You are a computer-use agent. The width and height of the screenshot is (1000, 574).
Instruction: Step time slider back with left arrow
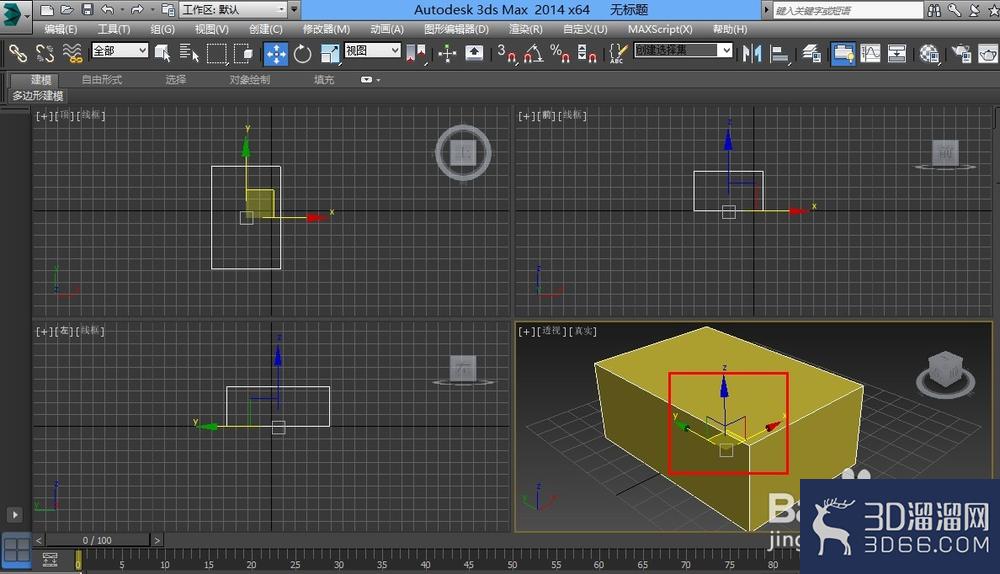39,540
